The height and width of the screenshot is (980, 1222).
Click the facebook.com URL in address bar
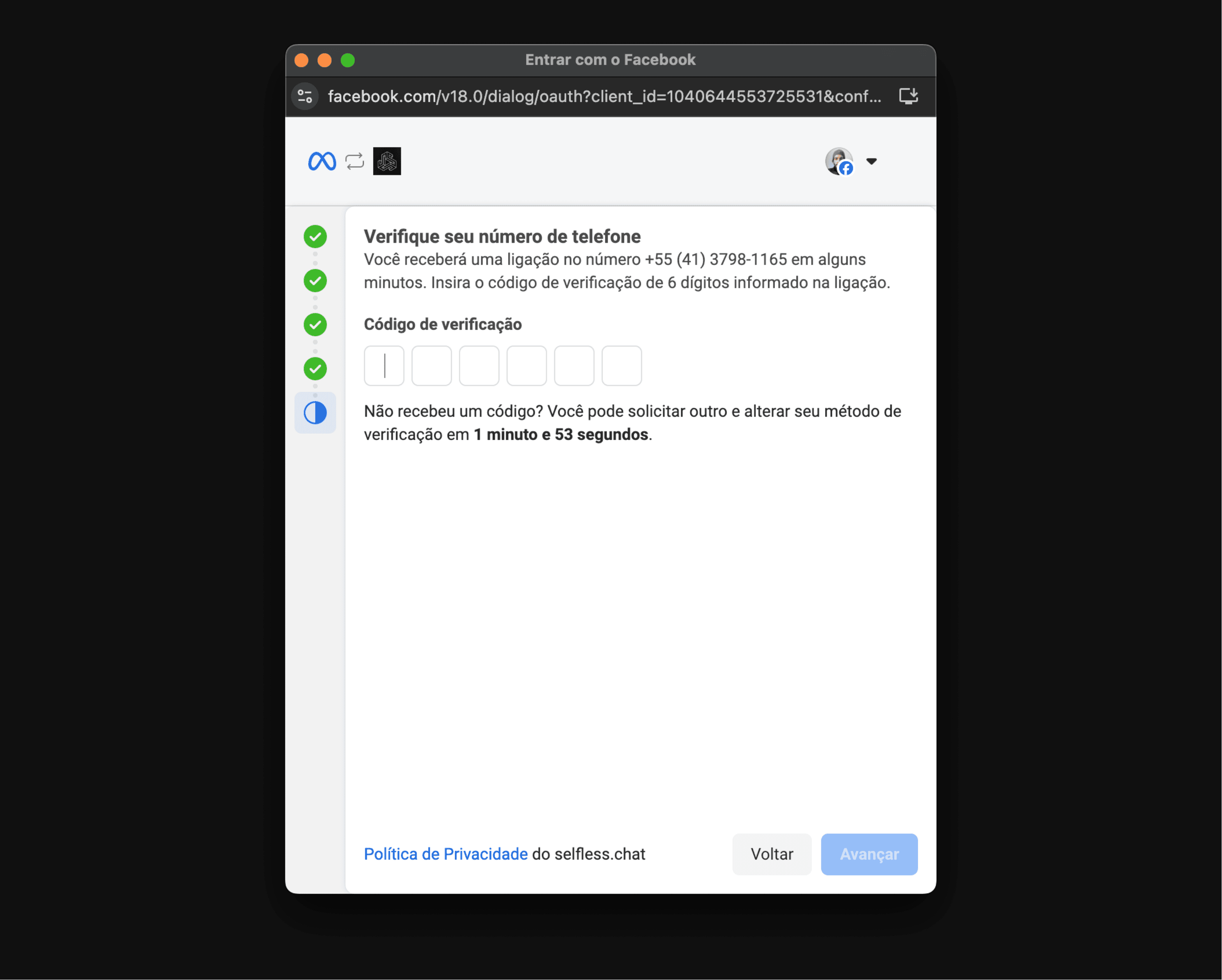click(605, 96)
